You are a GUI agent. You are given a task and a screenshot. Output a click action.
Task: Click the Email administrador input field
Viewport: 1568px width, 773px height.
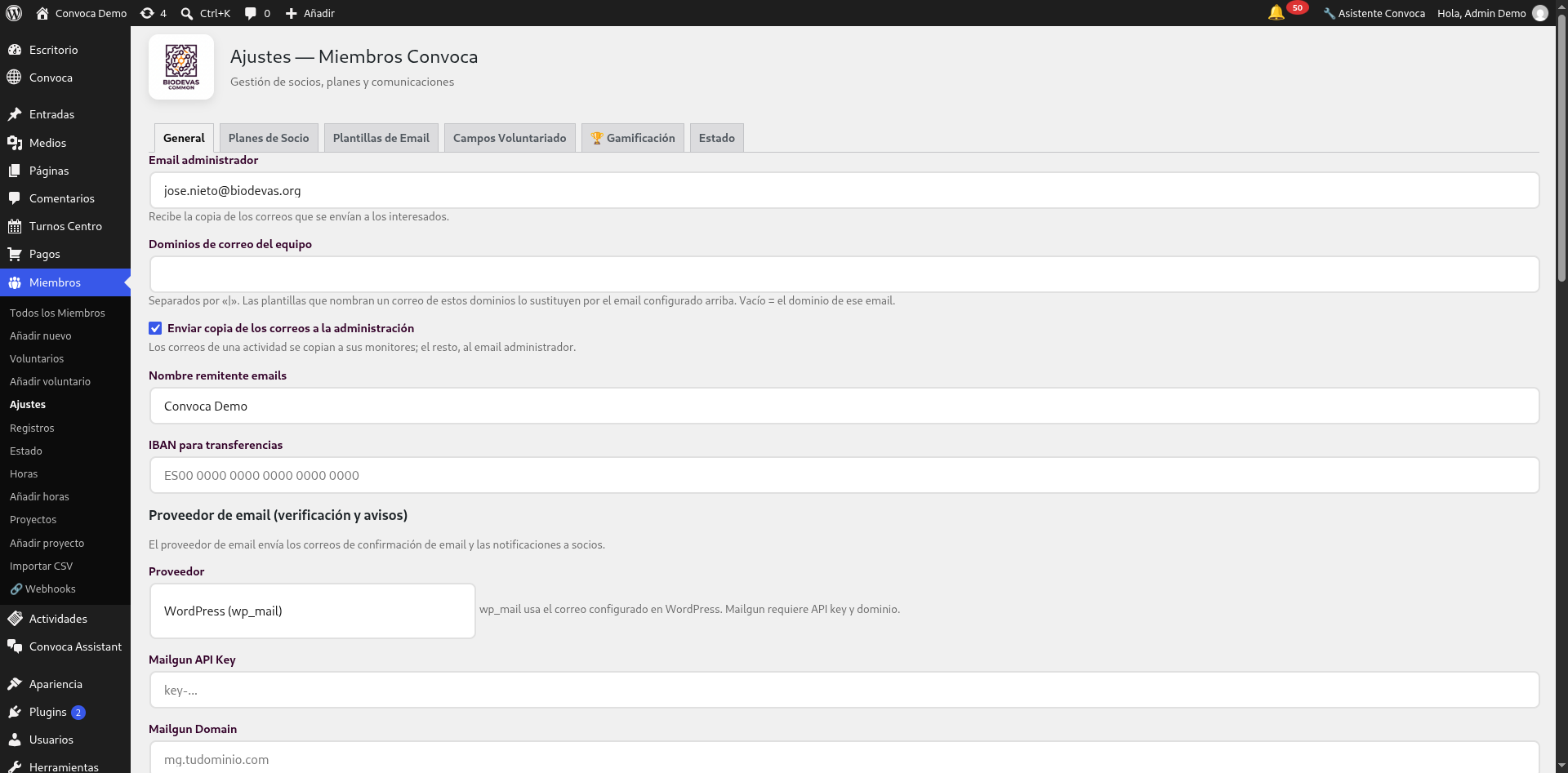(844, 190)
